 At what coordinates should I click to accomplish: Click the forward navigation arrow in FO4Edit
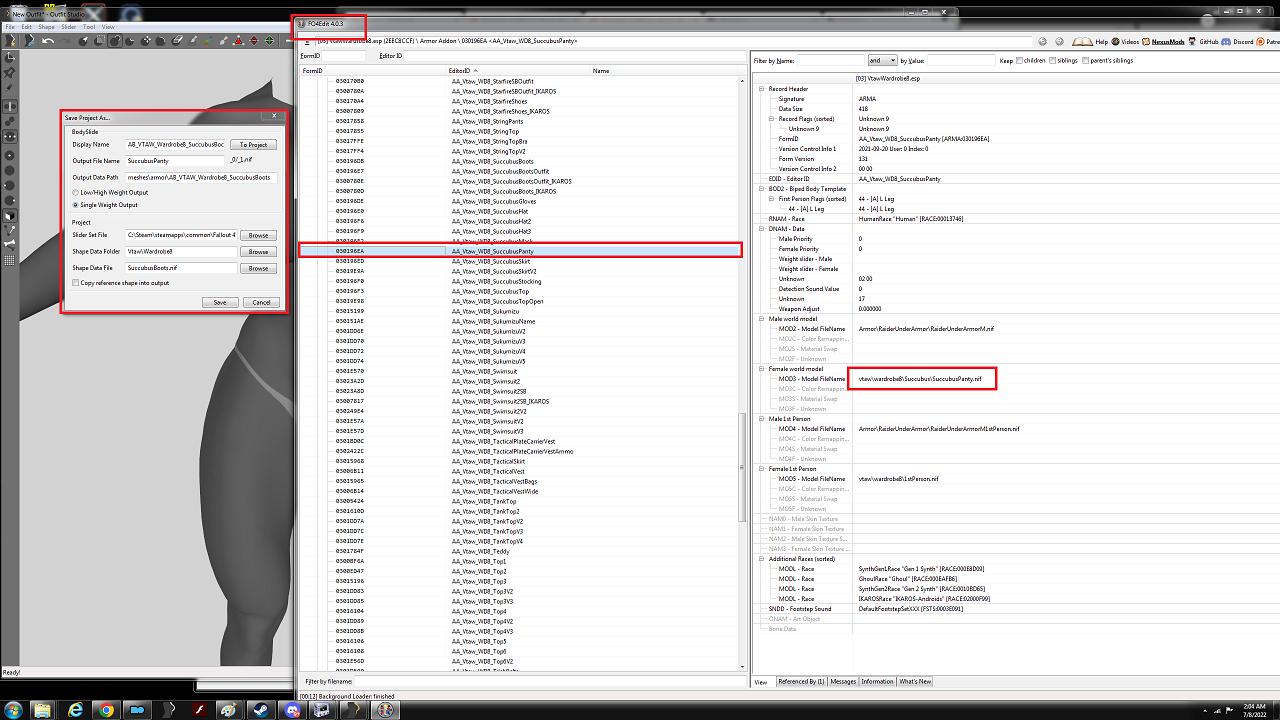click(x=1058, y=41)
